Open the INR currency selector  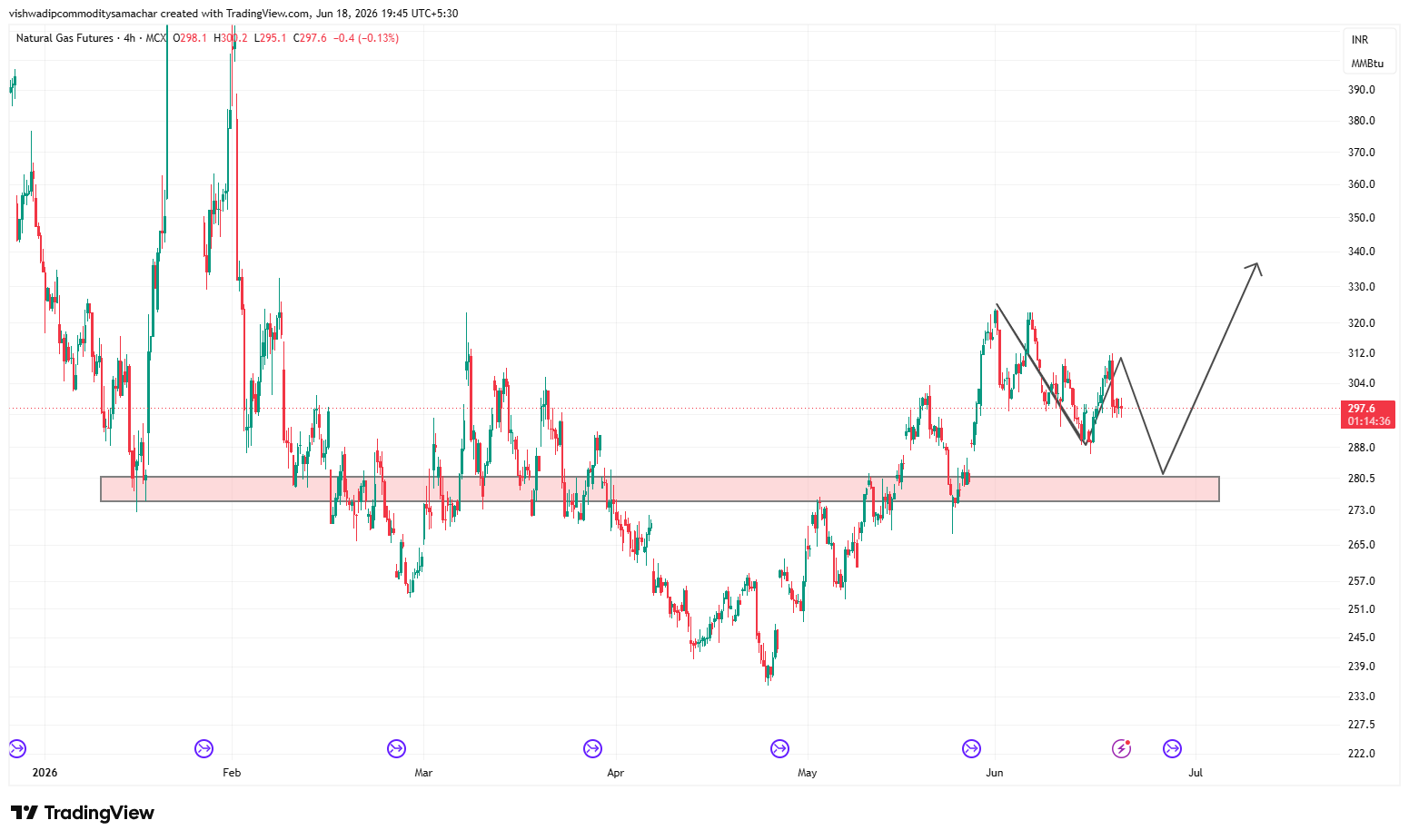click(x=1360, y=40)
